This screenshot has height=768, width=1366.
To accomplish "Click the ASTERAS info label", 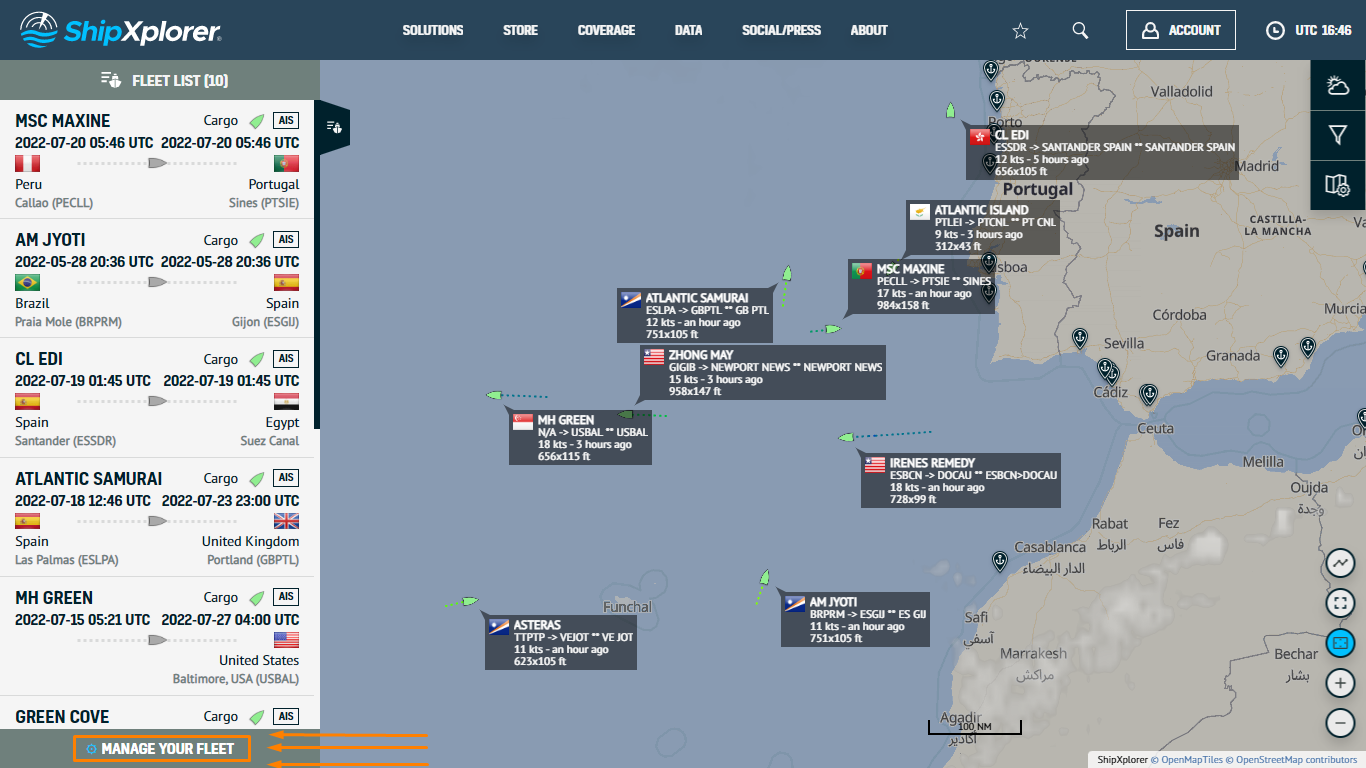I will [x=560, y=643].
